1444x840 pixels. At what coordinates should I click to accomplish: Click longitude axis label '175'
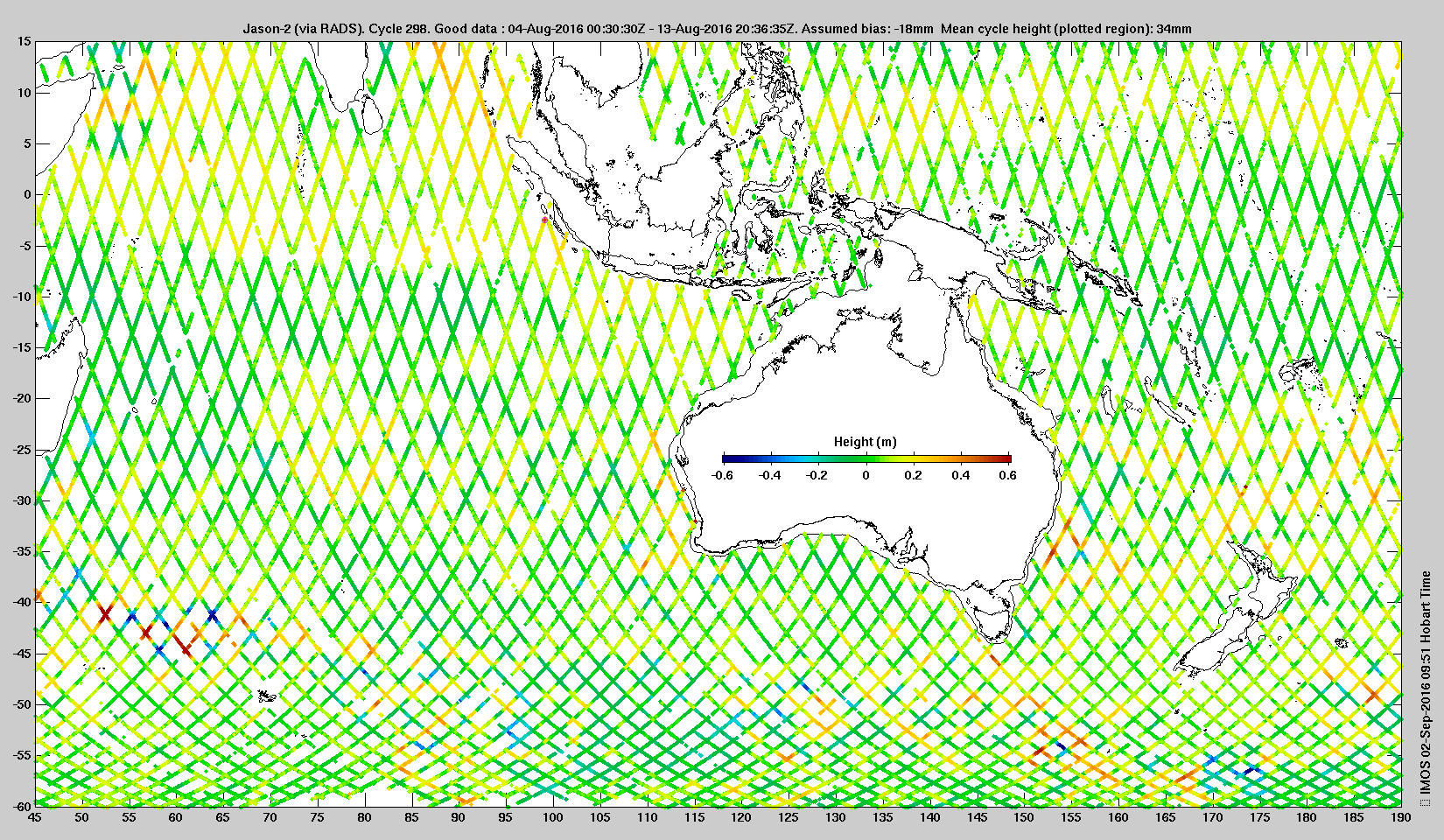coord(1259,817)
